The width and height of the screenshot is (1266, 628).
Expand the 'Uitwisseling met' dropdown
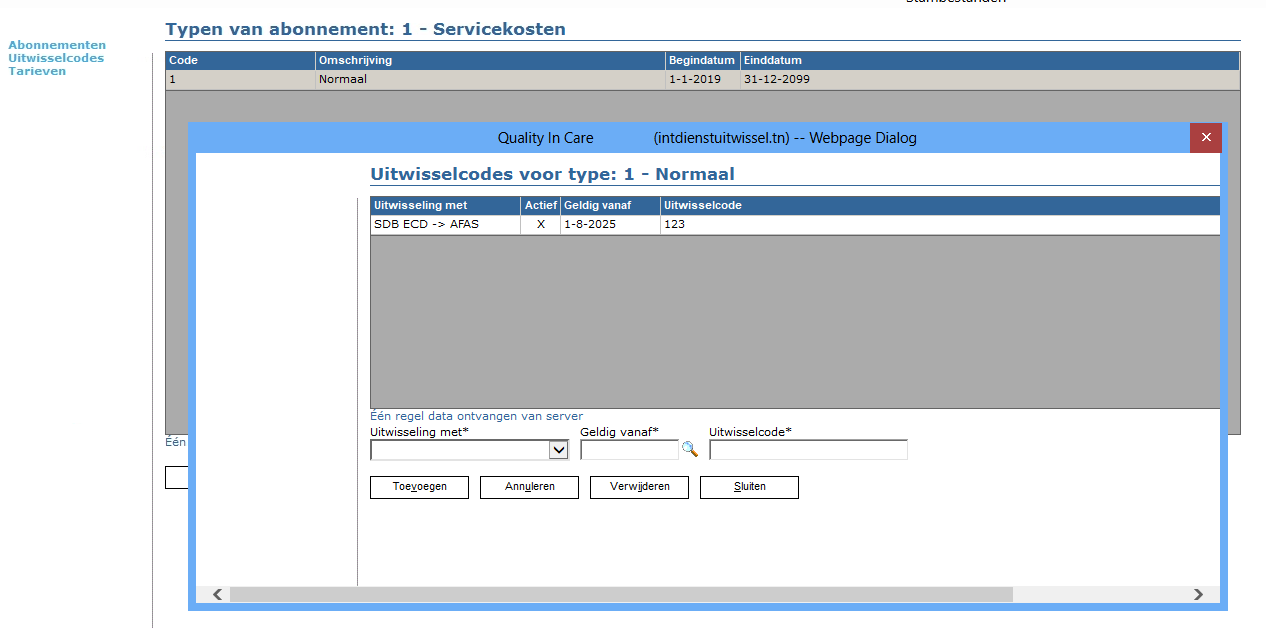[x=558, y=451]
